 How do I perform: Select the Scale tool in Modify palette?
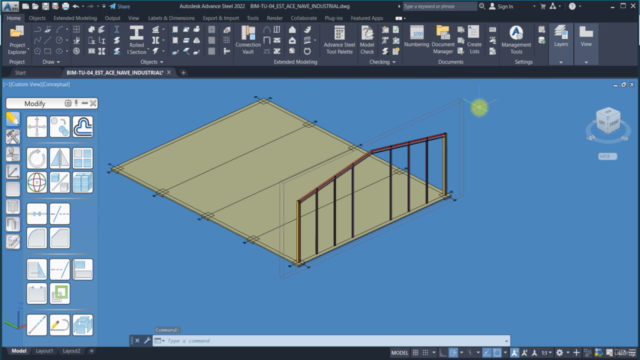click(x=60, y=182)
